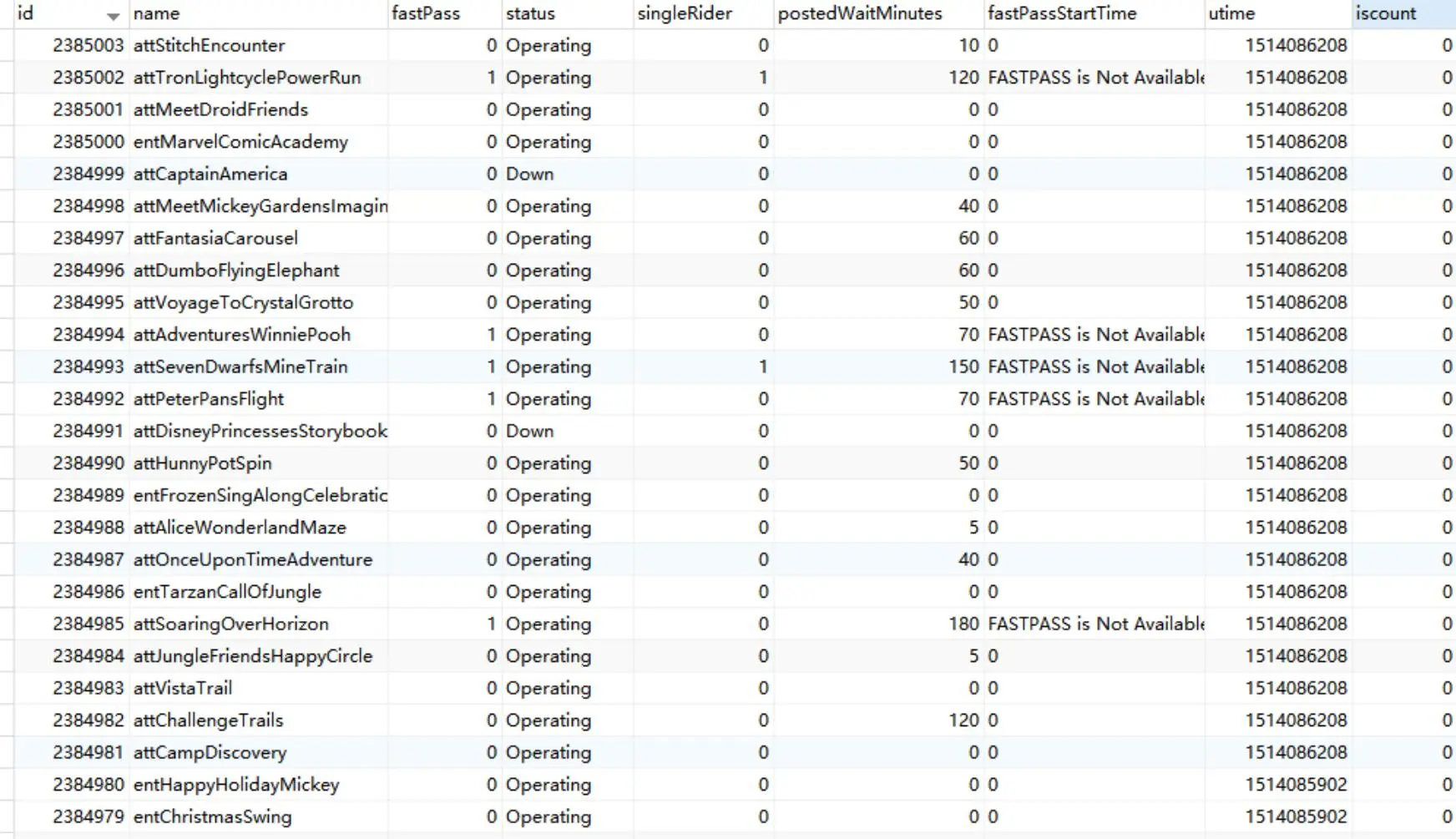Click the entChristmasSwing cell
1456x839 pixels.
259,816
